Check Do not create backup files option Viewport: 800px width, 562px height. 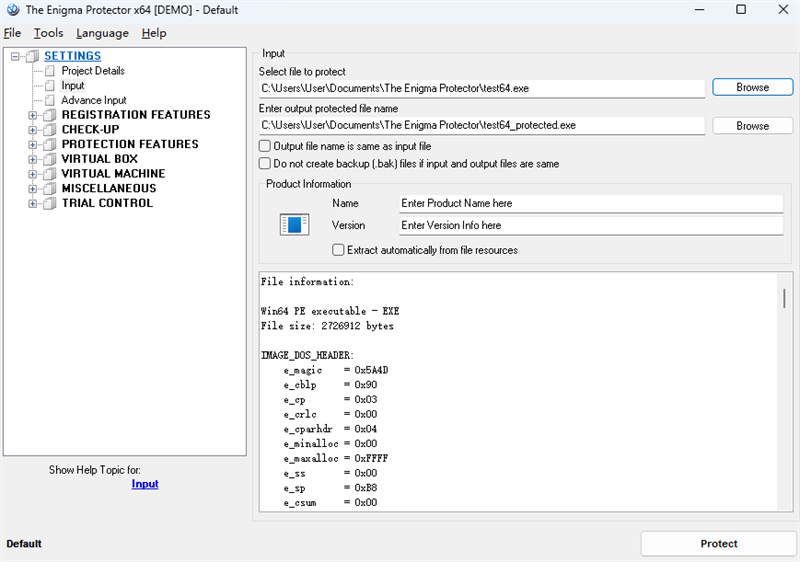pos(265,164)
